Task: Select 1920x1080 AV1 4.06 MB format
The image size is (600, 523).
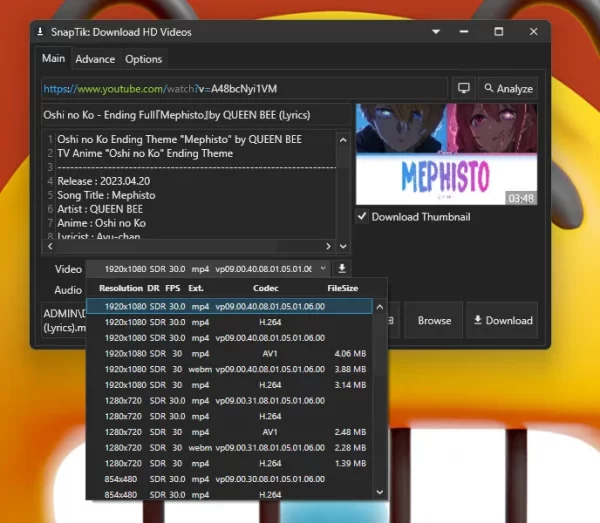Action: coord(229,354)
